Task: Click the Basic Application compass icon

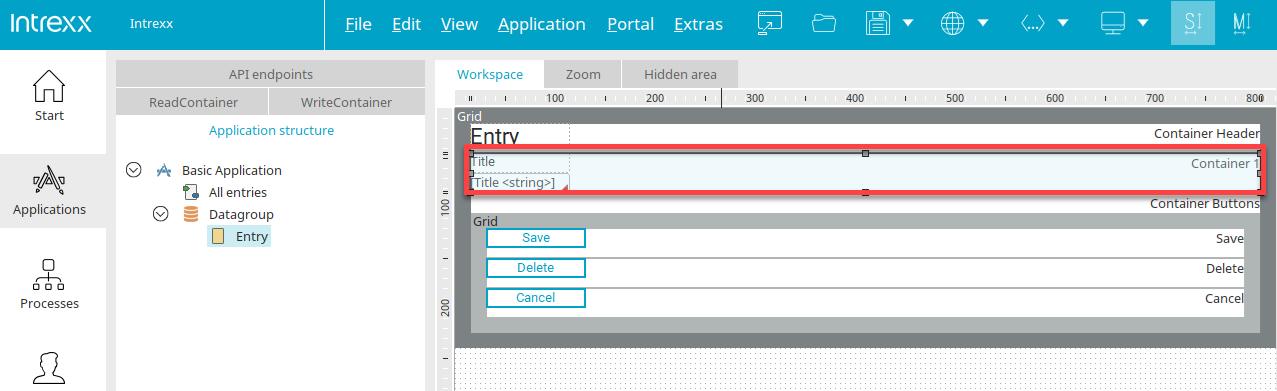Action: pos(164,171)
